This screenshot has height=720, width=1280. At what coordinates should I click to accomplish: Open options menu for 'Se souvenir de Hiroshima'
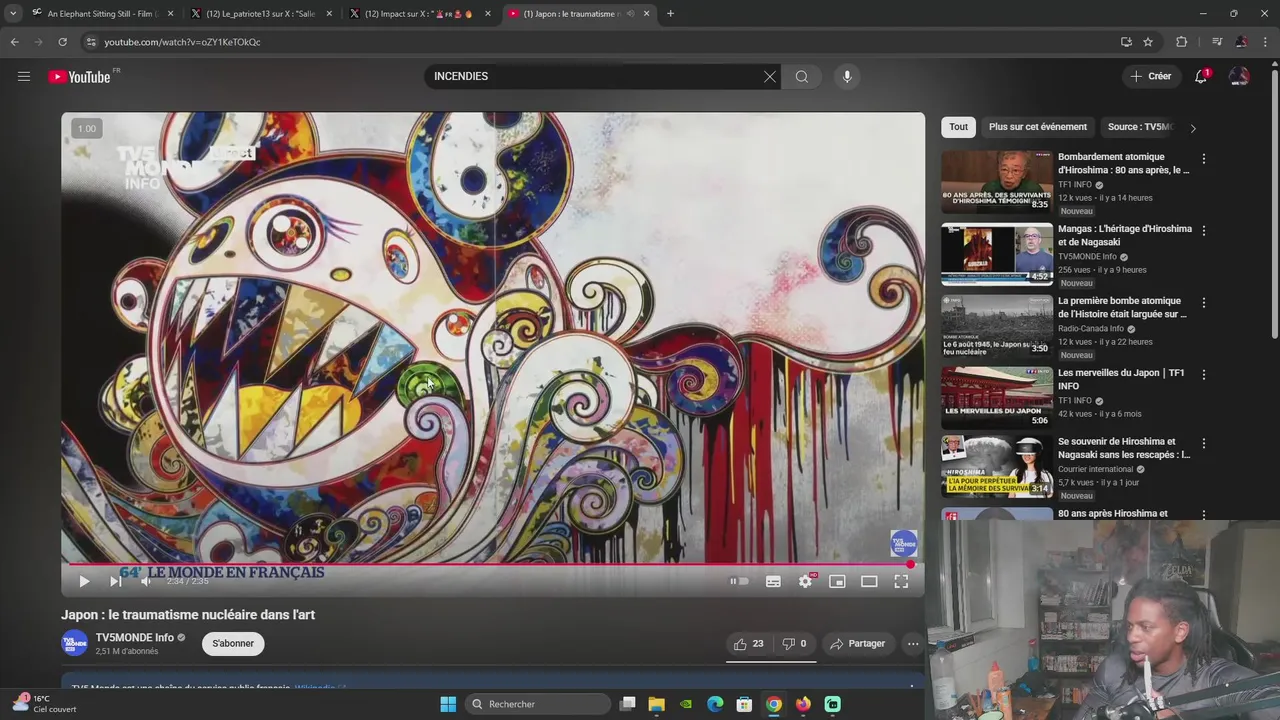[1203, 443]
